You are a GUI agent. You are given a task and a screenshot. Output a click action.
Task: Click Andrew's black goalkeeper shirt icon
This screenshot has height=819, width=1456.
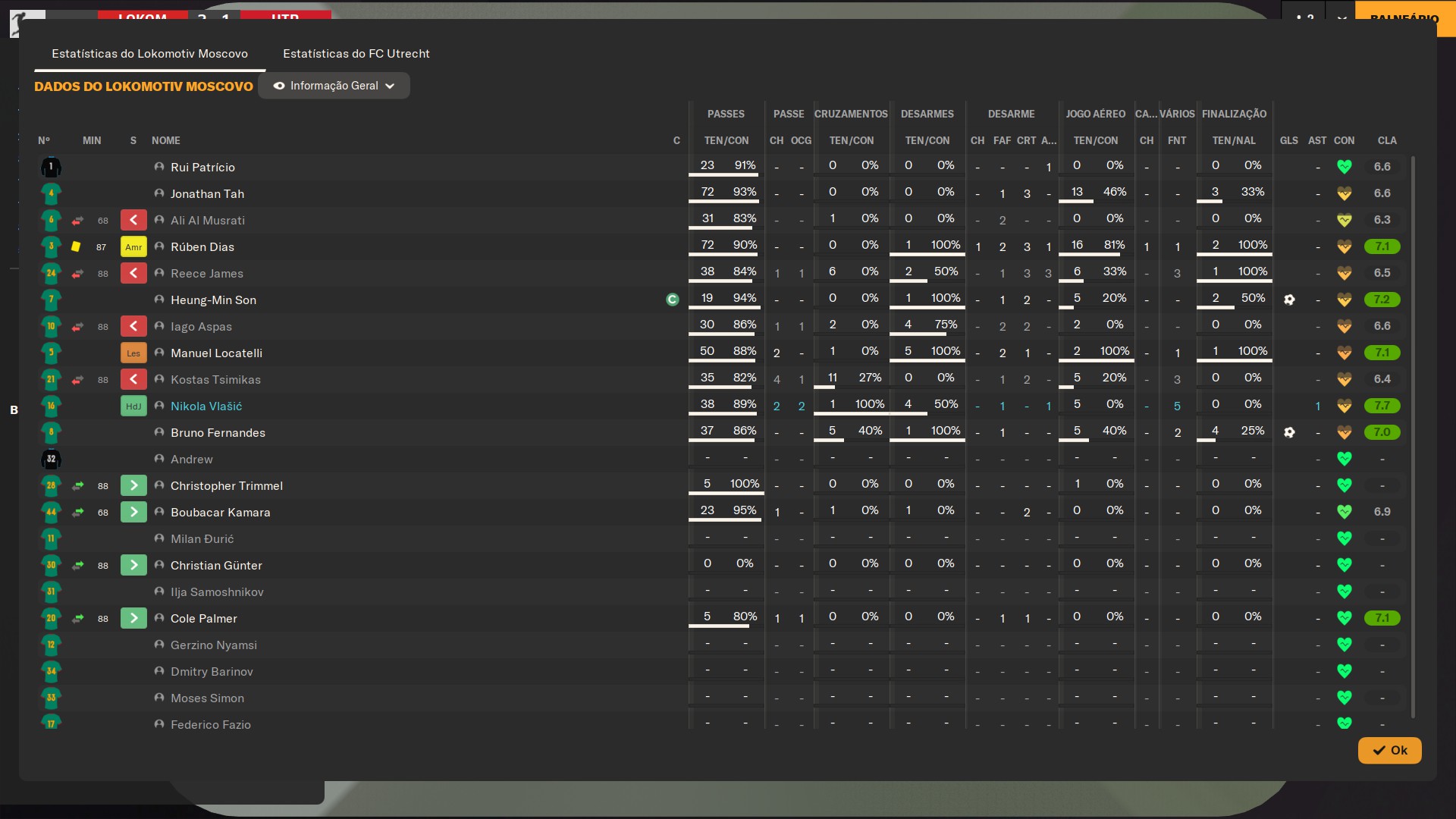(51, 459)
